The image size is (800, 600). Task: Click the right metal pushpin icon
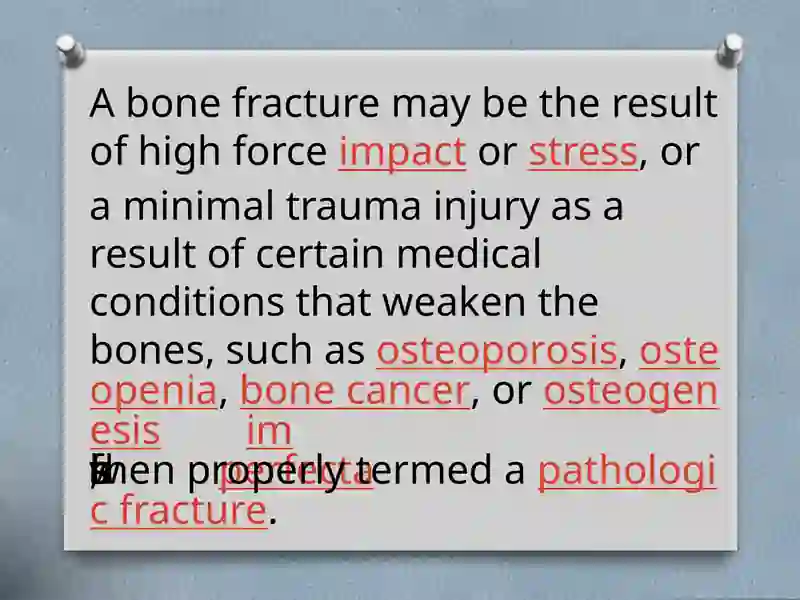(730, 50)
